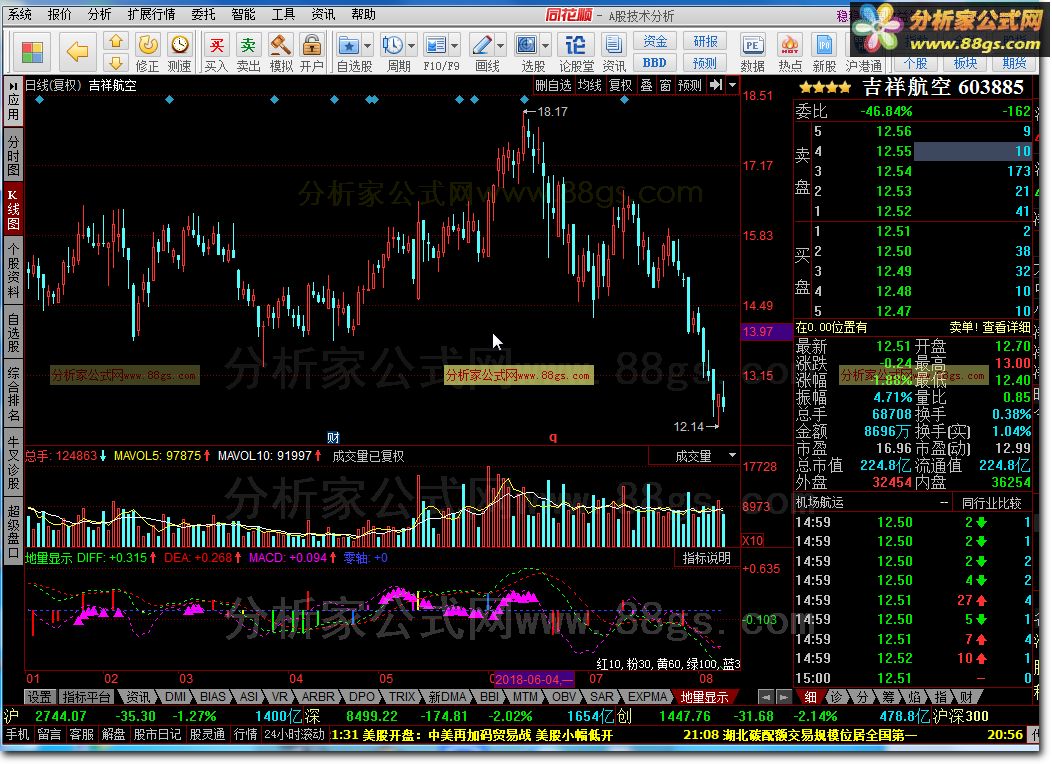This screenshot has height=764, width=1052.
Task: Click the page-up arrow icon
Action: pos(115,42)
